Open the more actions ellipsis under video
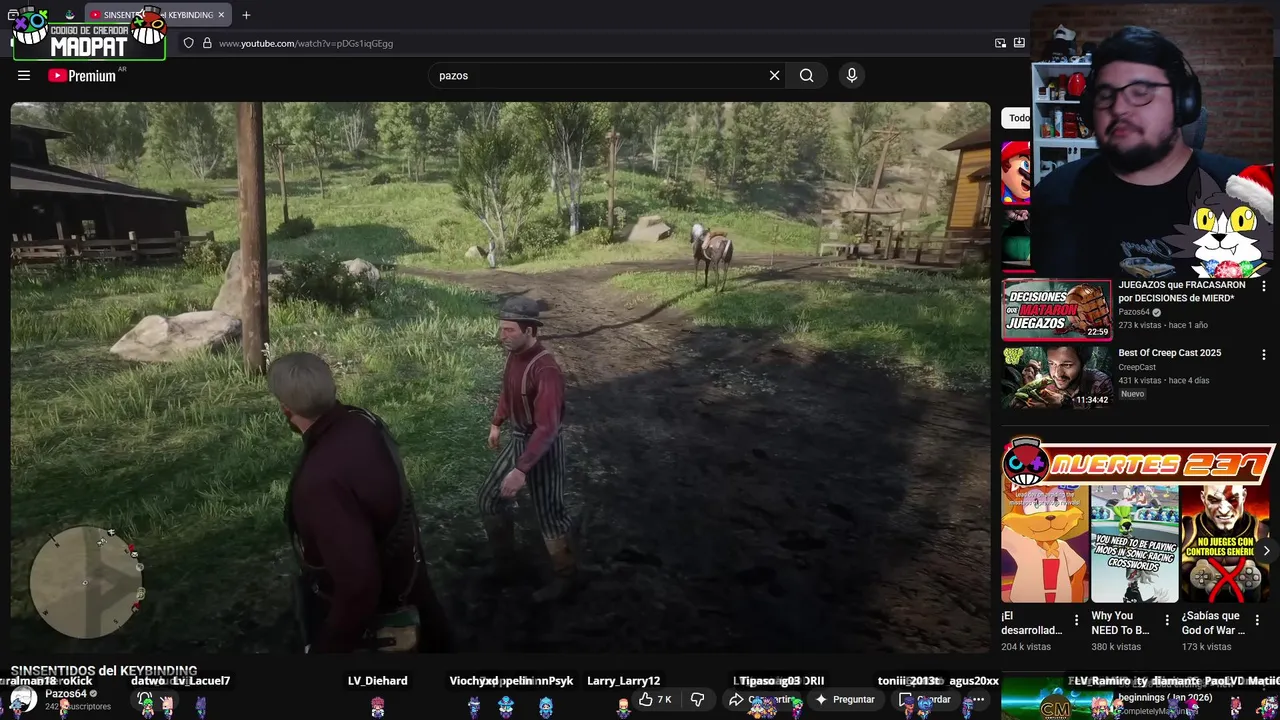The width and height of the screenshot is (1280, 720). pyautogui.click(x=979, y=699)
